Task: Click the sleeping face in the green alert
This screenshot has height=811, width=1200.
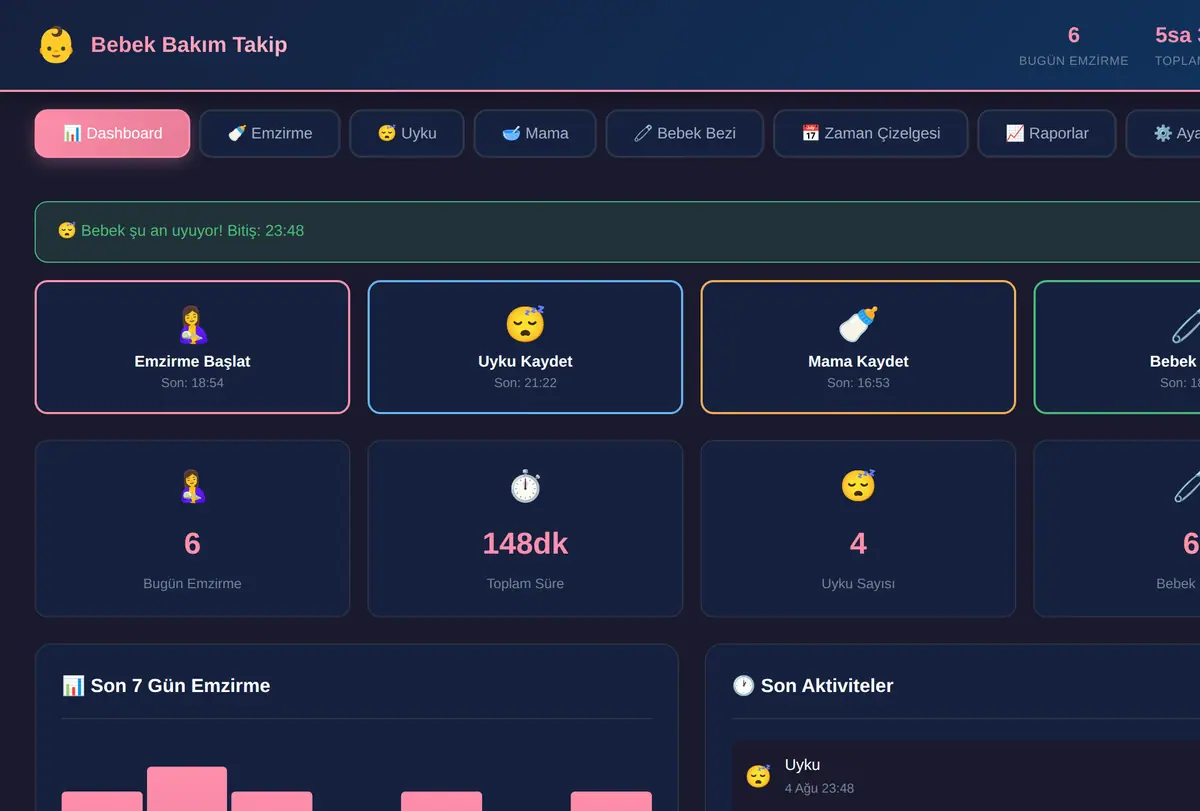Action: (67, 231)
